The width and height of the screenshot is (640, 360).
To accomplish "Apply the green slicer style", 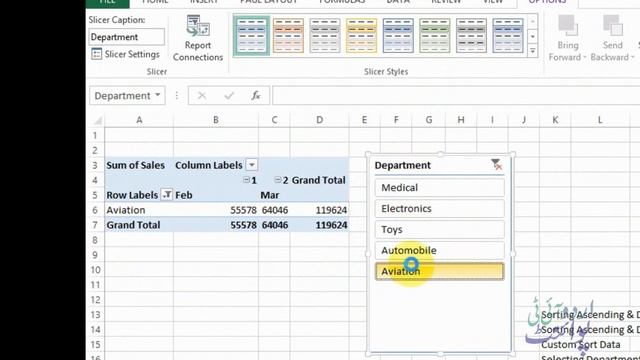I will click(435, 36).
